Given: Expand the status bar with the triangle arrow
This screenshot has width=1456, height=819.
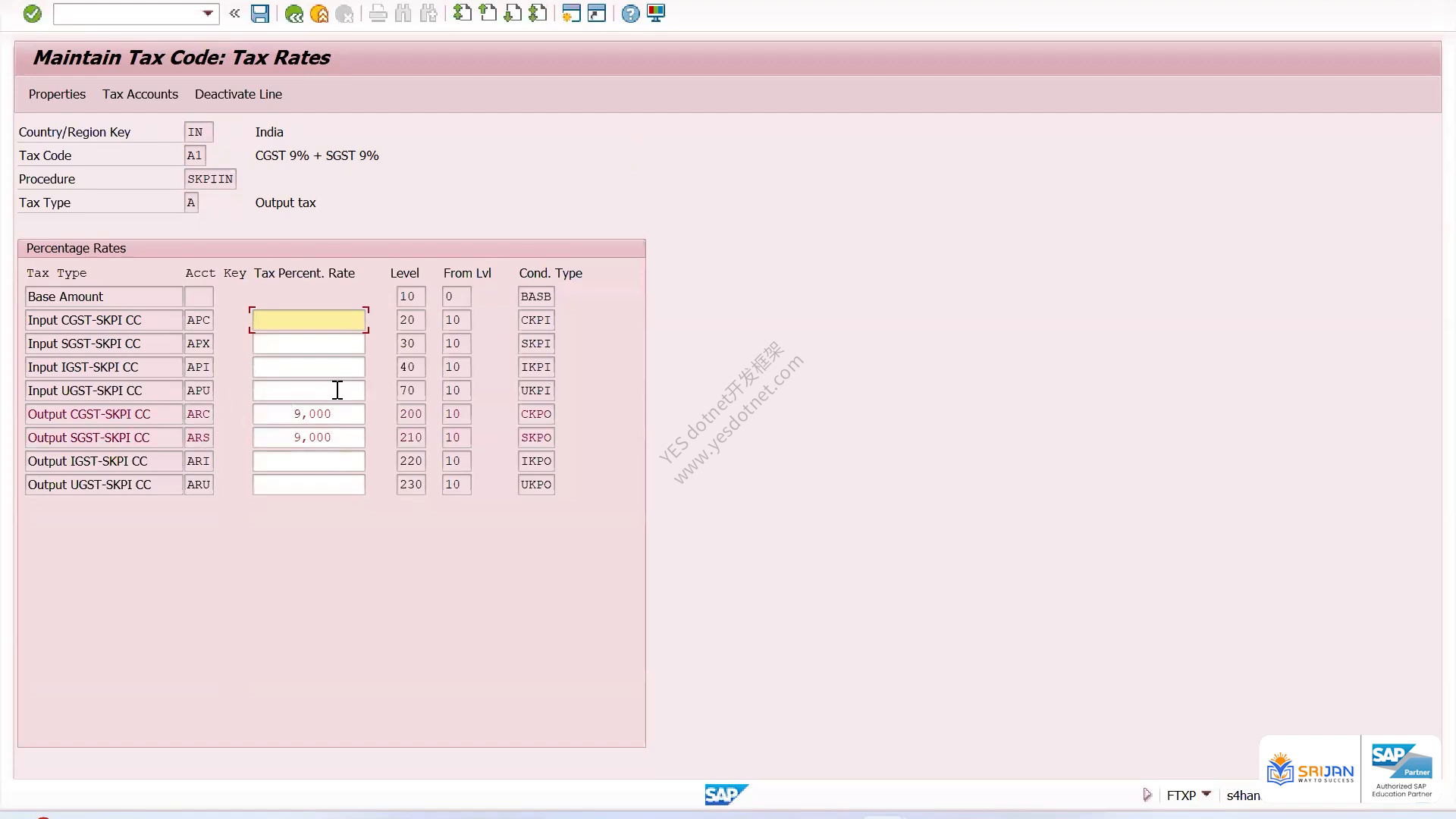Looking at the screenshot, I should pyautogui.click(x=1147, y=795).
